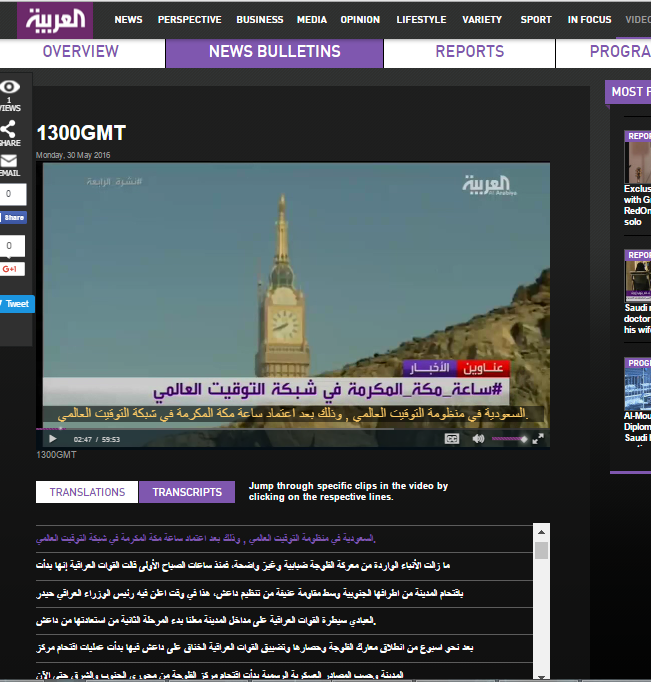The image size is (651, 682).
Task: Open the IN FOCUS section
Action: coord(589,20)
